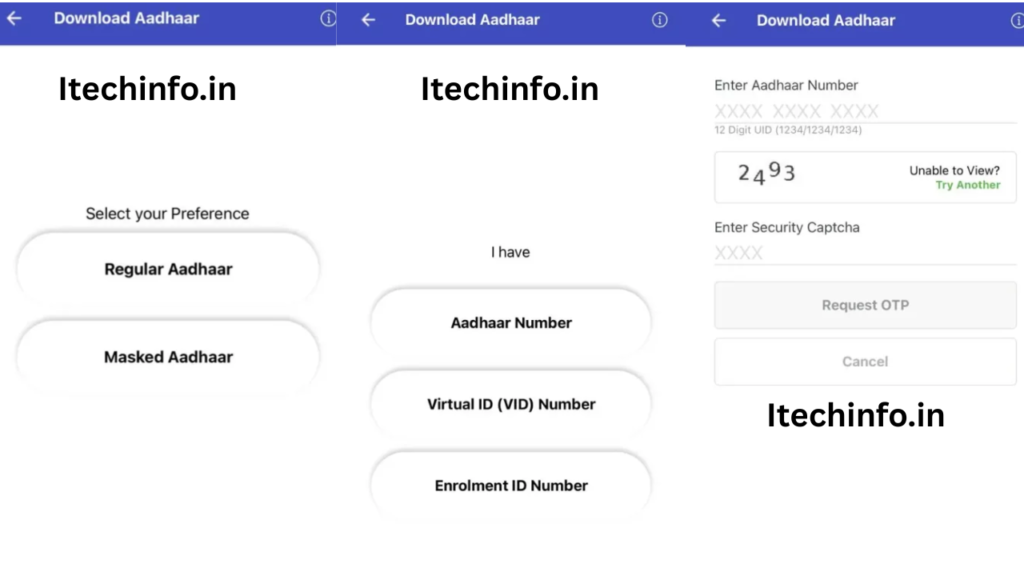
Task: Click the "Enter Aadhaar Number" label
Action: tap(786, 85)
